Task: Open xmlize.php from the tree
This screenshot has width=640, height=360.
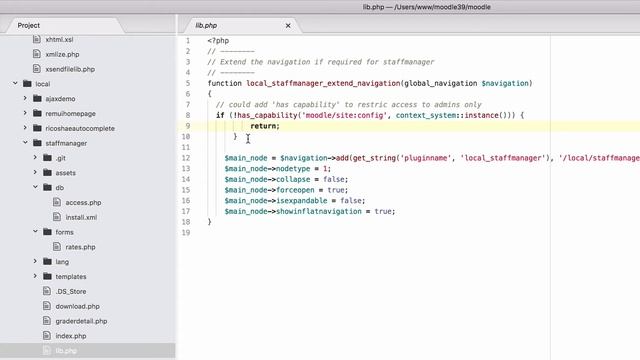Action: (62, 54)
